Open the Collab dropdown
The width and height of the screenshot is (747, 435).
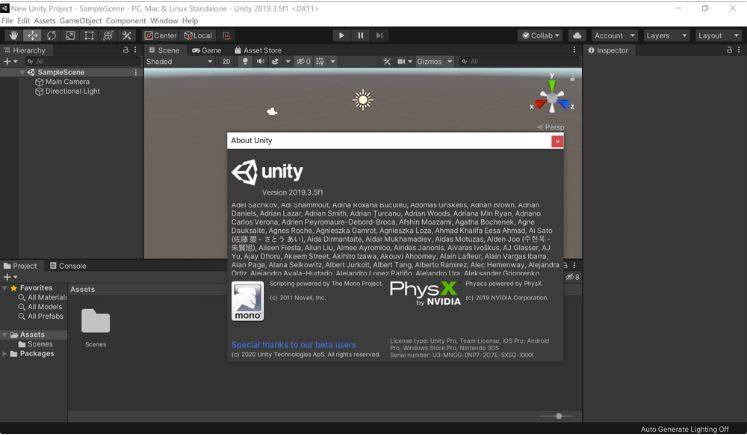point(540,36)
